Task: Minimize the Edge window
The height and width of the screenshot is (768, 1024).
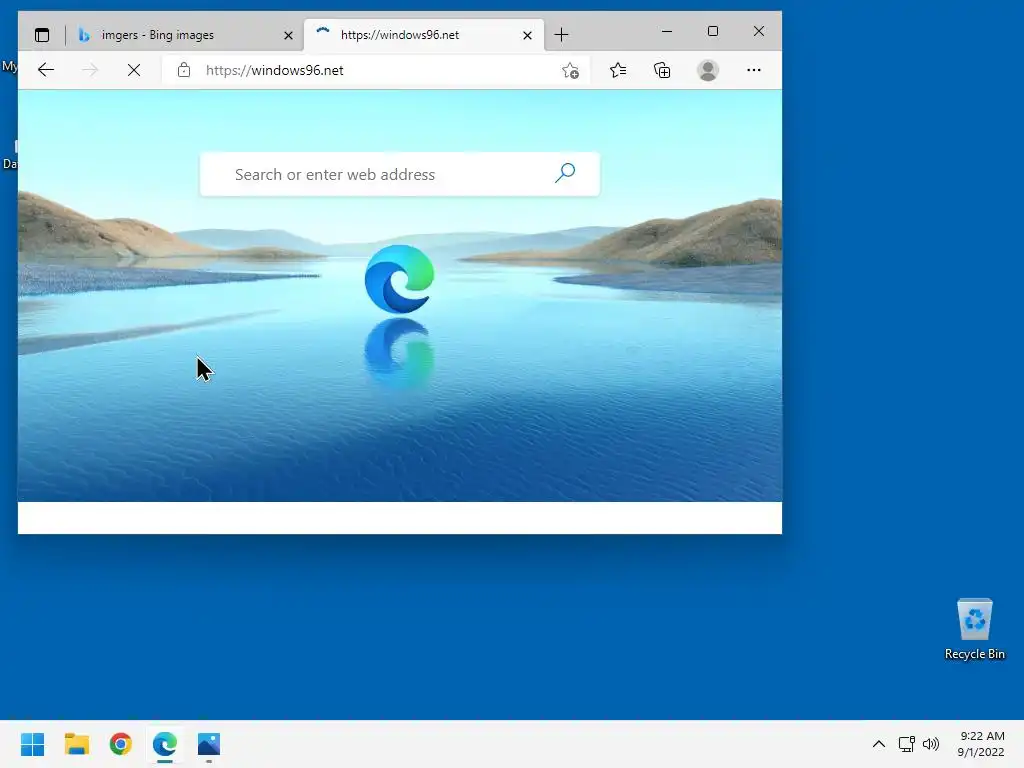Action: [667, 31]
